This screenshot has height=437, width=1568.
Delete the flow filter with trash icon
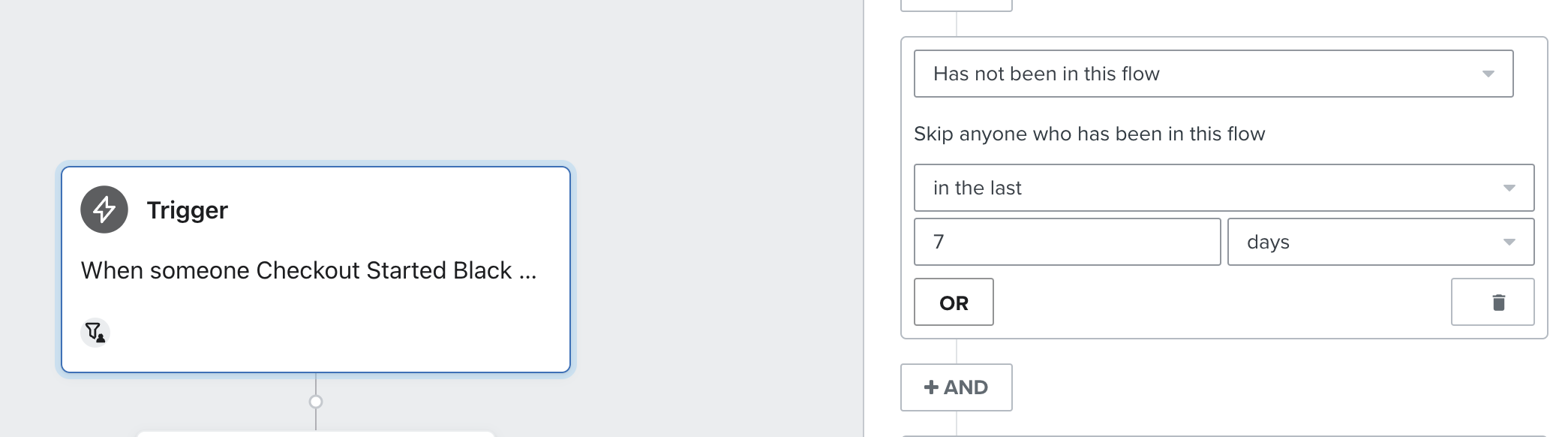pyautogui.click(x=1492, y=302)
